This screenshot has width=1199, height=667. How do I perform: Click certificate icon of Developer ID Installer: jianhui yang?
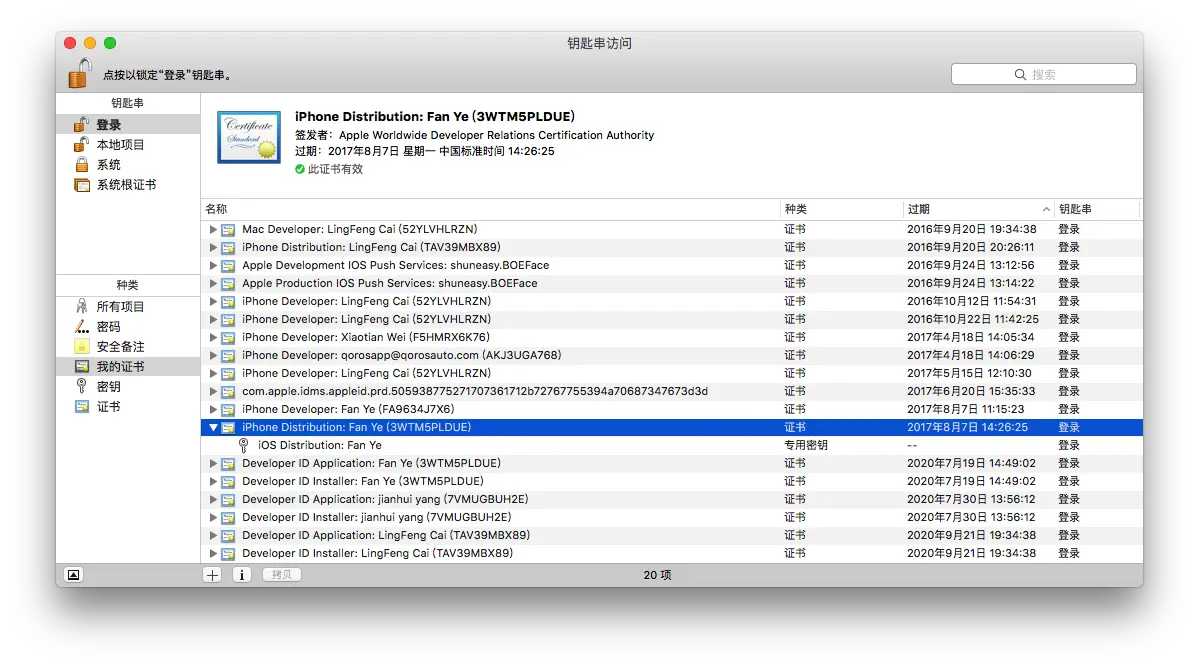(x=228, y=518)
